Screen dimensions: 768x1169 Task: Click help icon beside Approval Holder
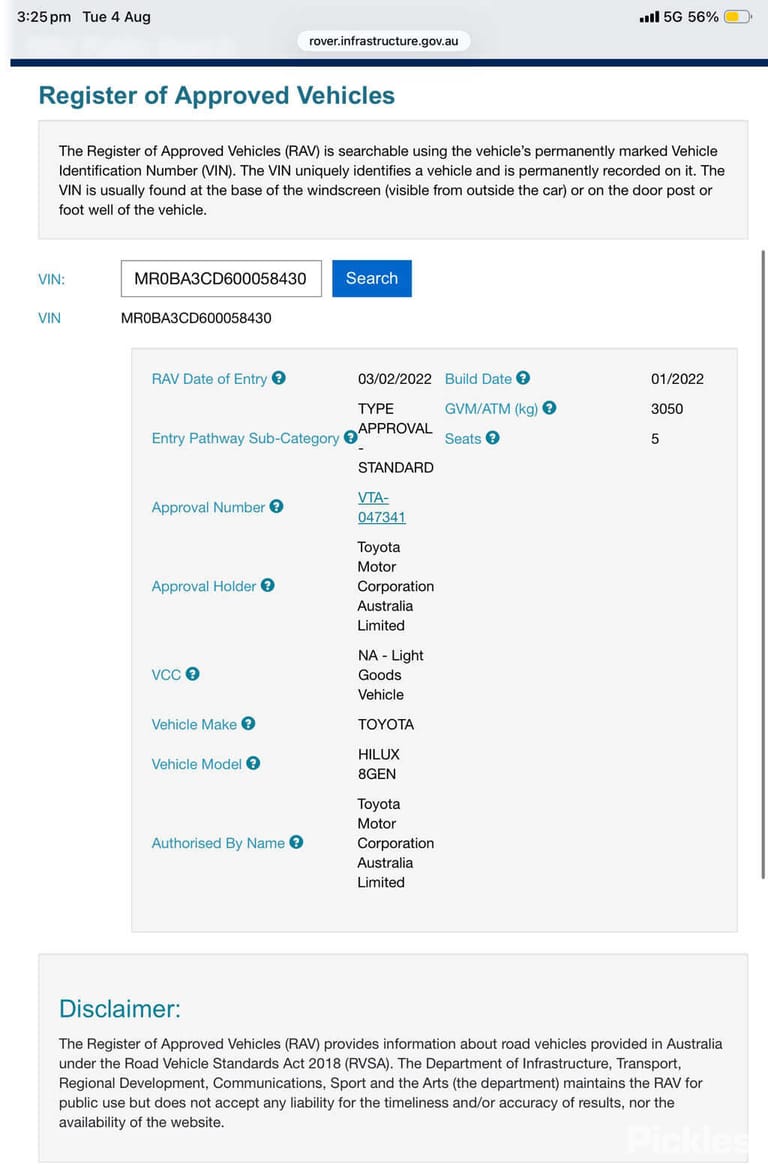click(268, 585)
